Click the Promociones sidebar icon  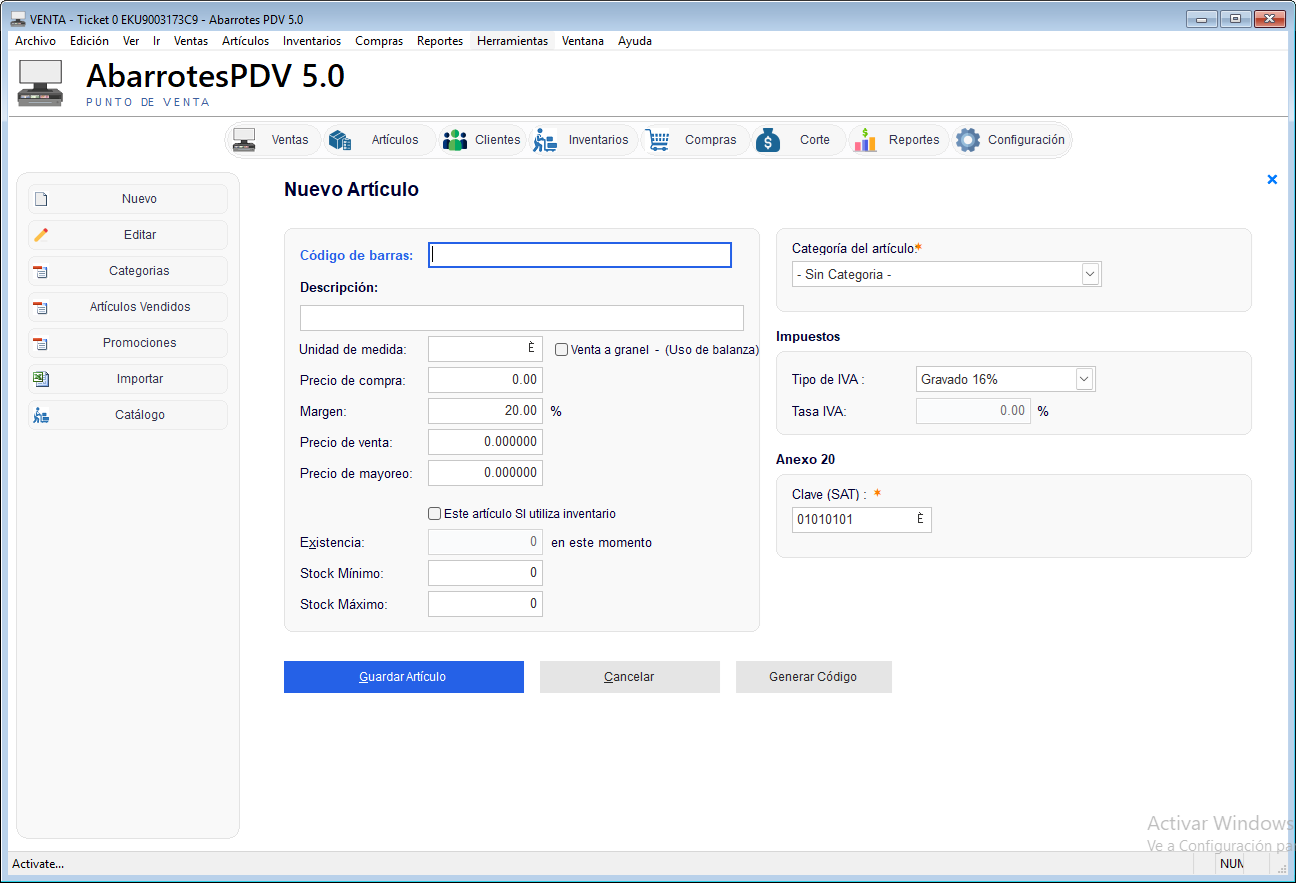(x=41, y=343)
